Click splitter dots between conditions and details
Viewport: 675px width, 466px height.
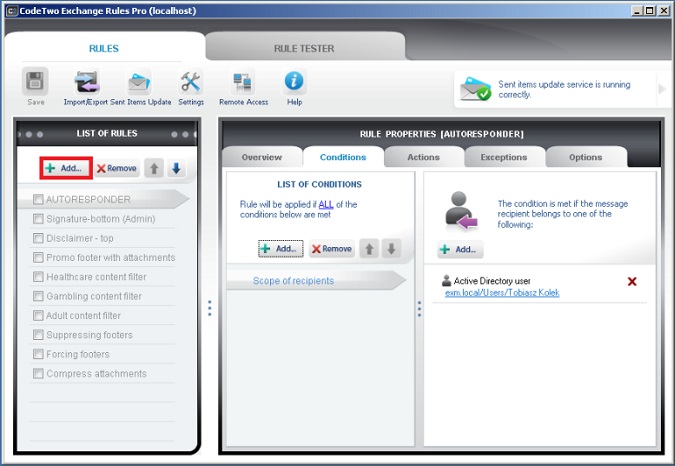tap(419, 309)
